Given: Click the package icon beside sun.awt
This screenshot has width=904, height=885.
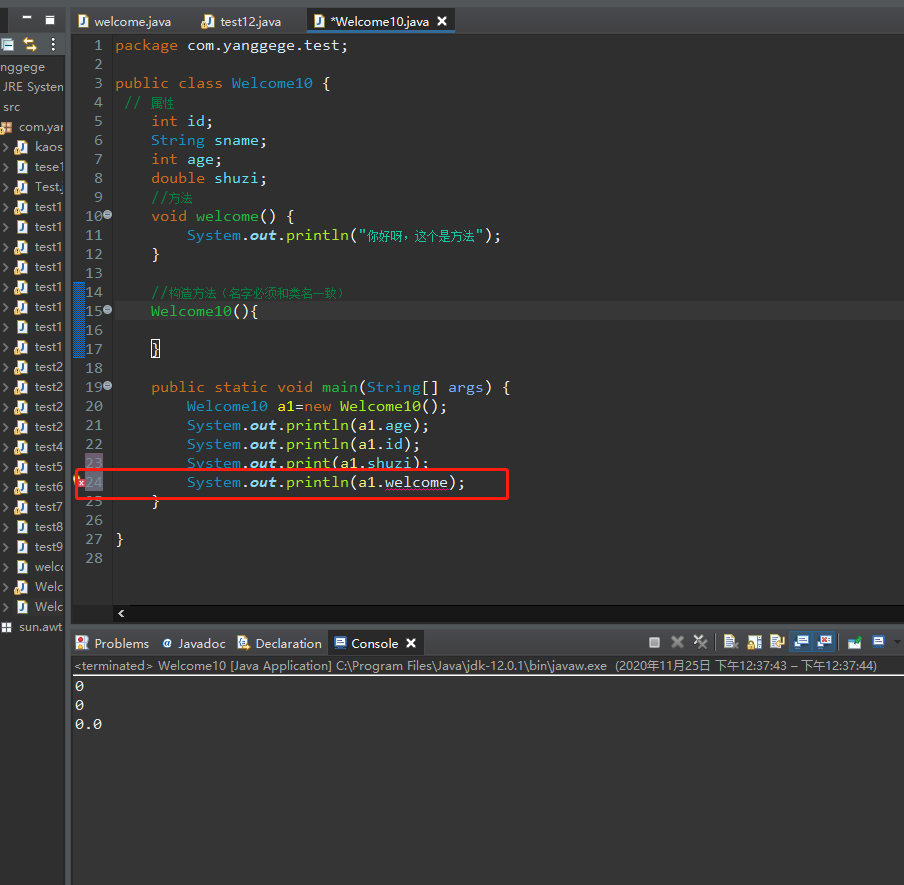Looking at the screenshot, I should pyautogui.click(x=6, y=627).
